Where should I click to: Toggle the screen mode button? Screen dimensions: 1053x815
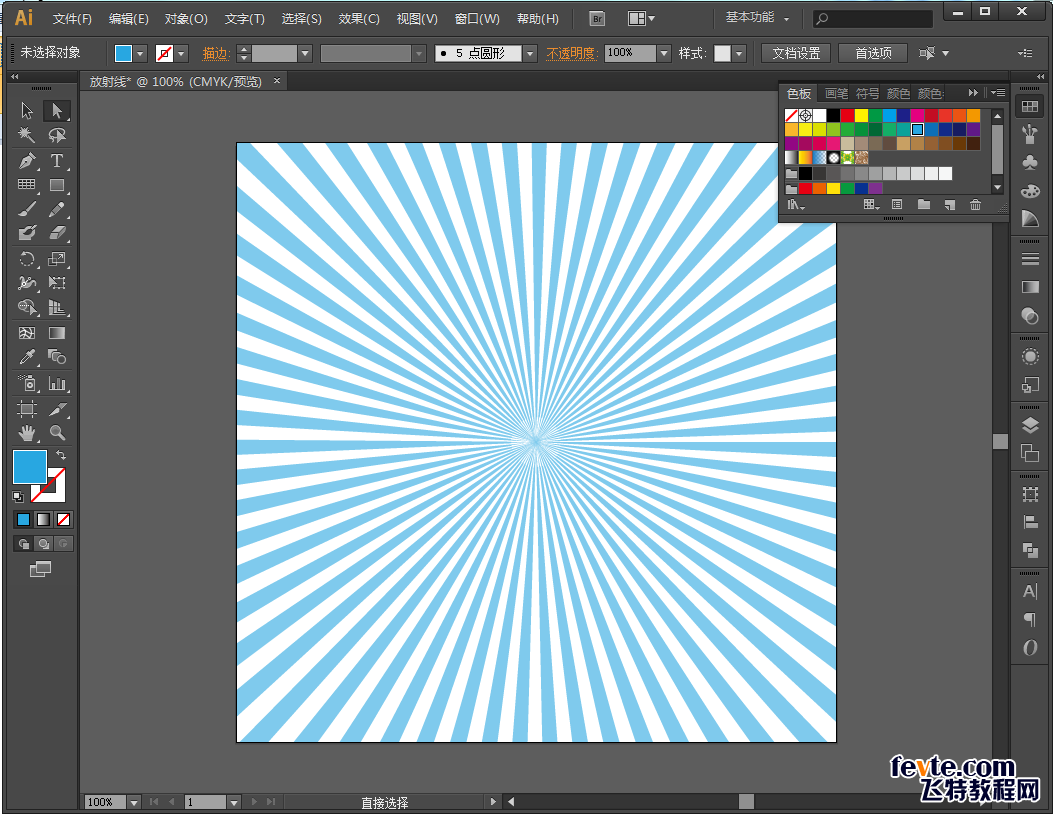click(40, 569)
